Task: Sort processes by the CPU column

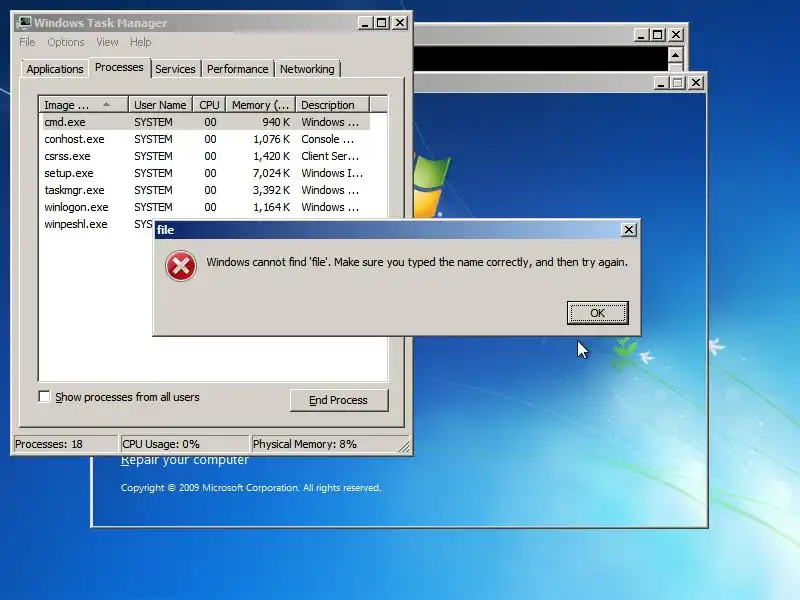Action: 209,105
